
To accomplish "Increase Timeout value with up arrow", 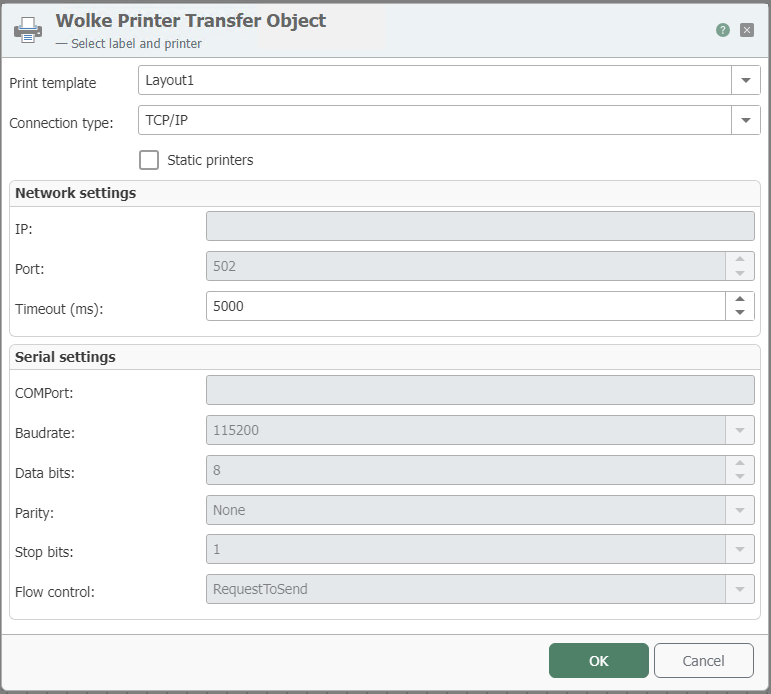I will (740, 299).
